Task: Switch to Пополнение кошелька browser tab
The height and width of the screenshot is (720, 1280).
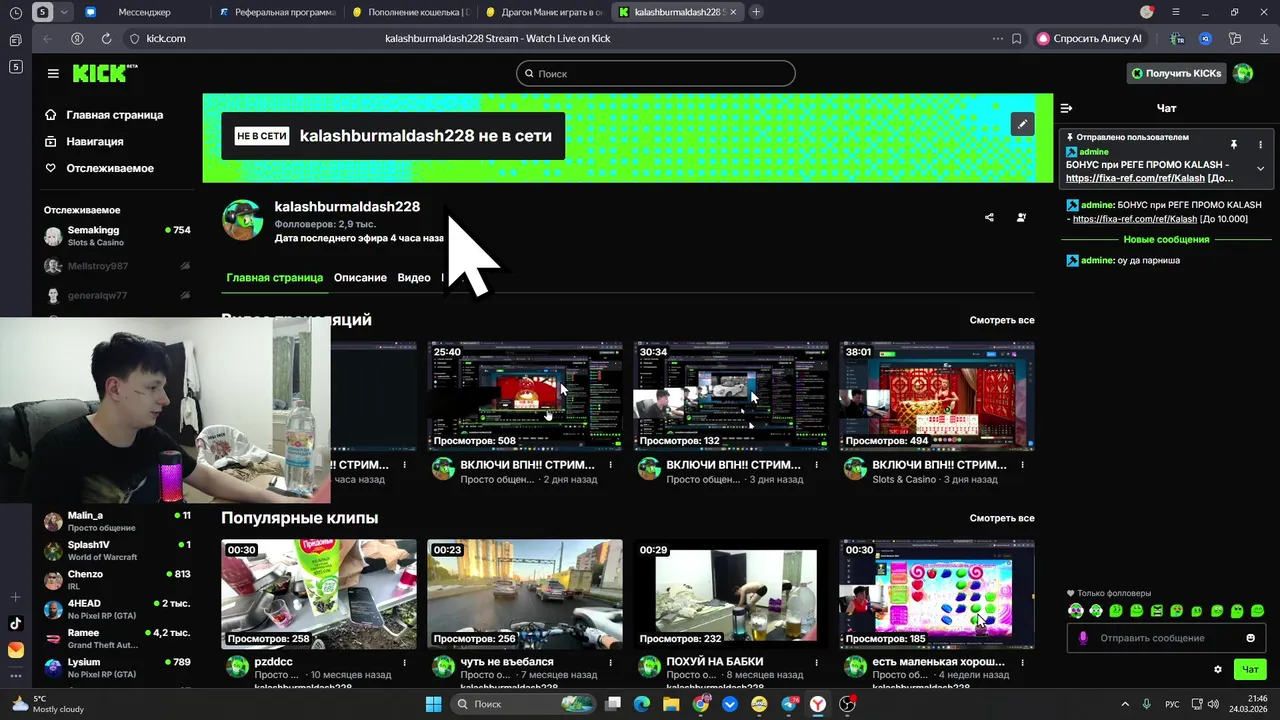Action: [410, 12]
